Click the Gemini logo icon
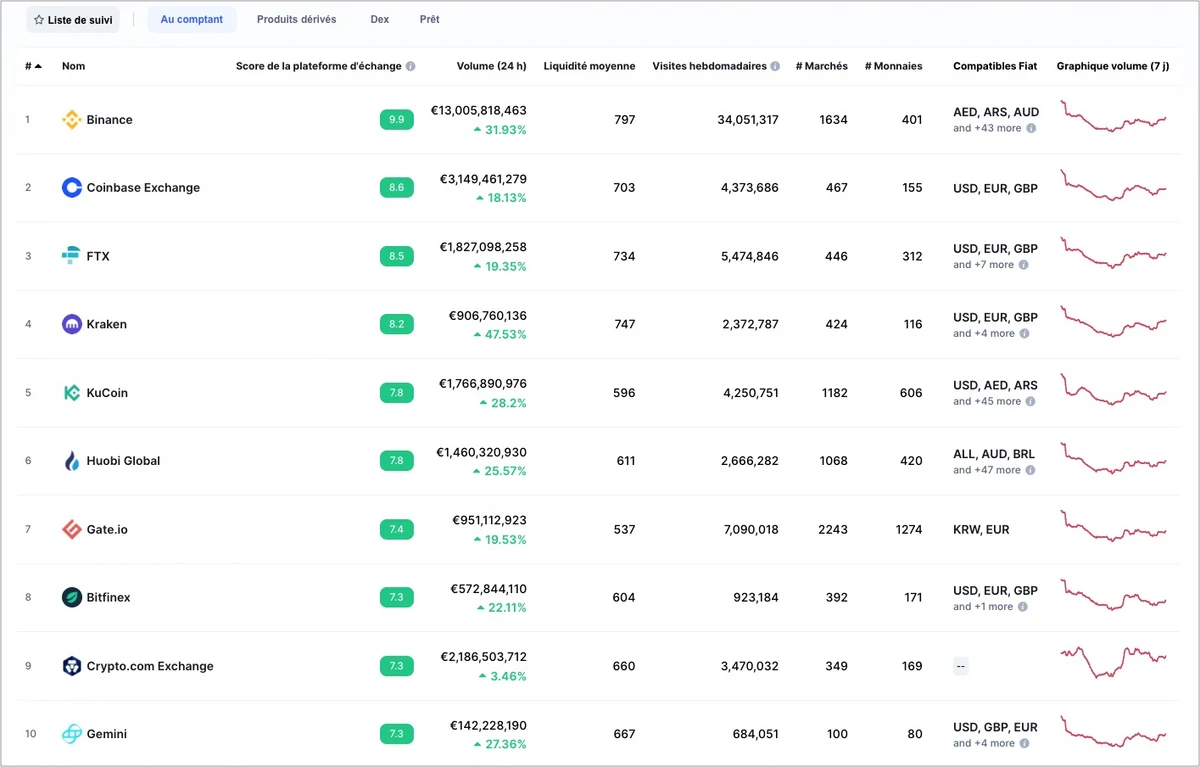The width and height of the screenshot is (1200, 767). pos(71,734)
